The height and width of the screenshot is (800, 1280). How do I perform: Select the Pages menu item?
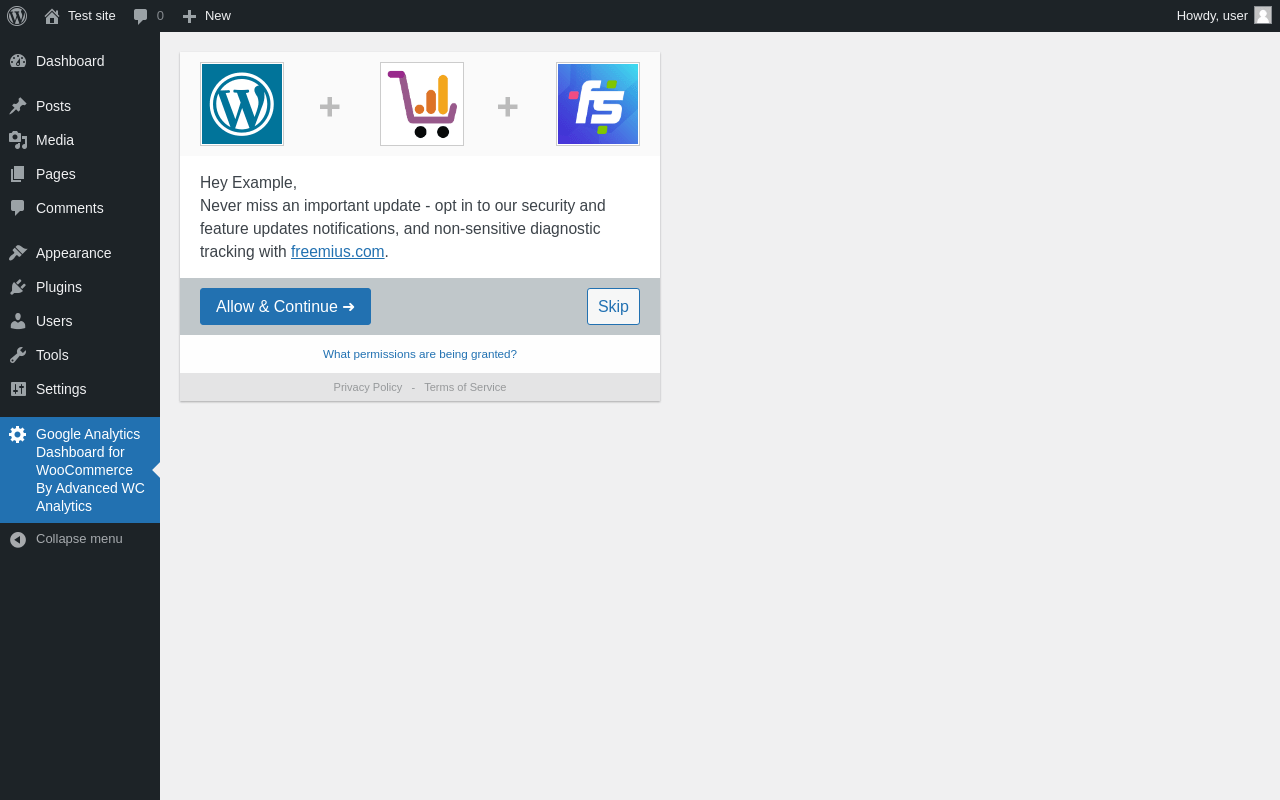(80, 174)
